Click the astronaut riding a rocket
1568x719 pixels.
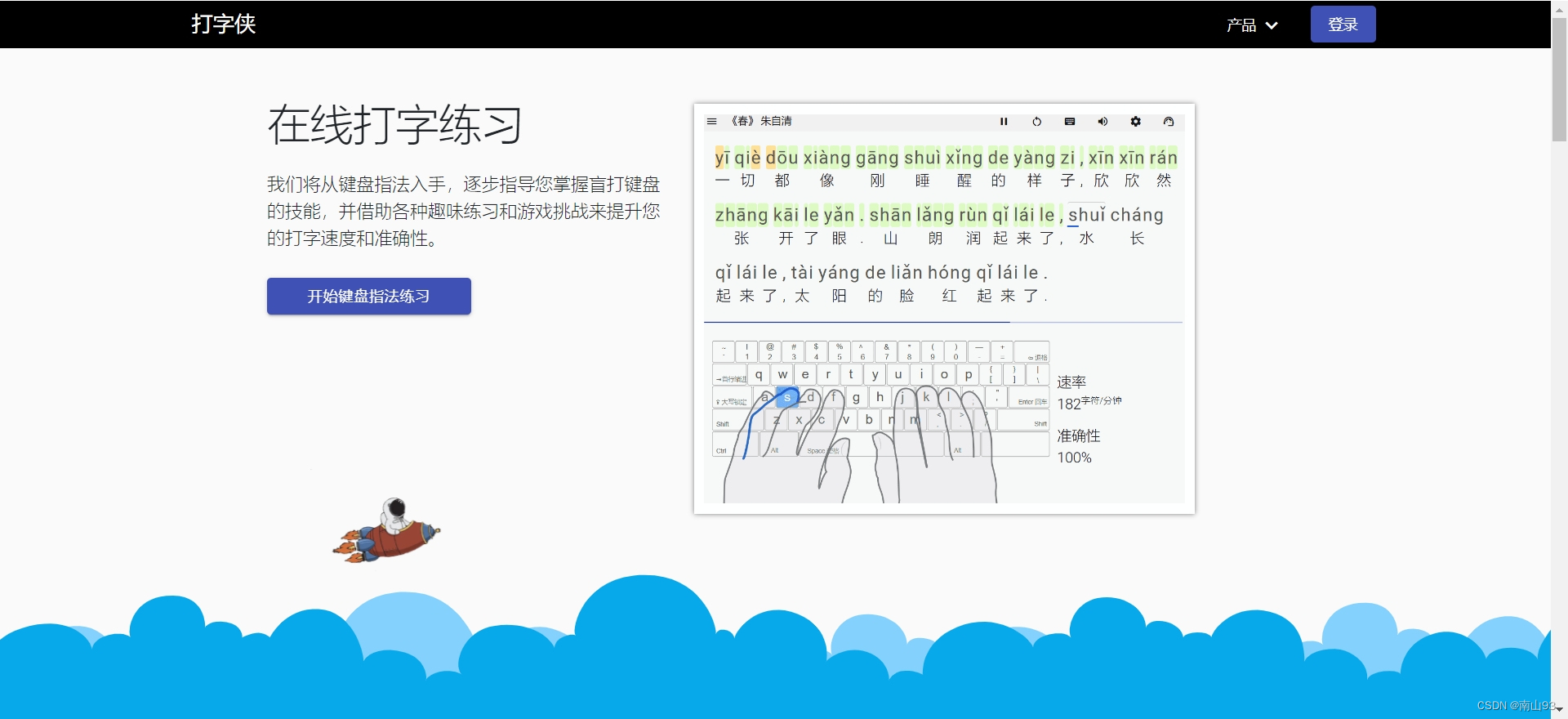386,531
